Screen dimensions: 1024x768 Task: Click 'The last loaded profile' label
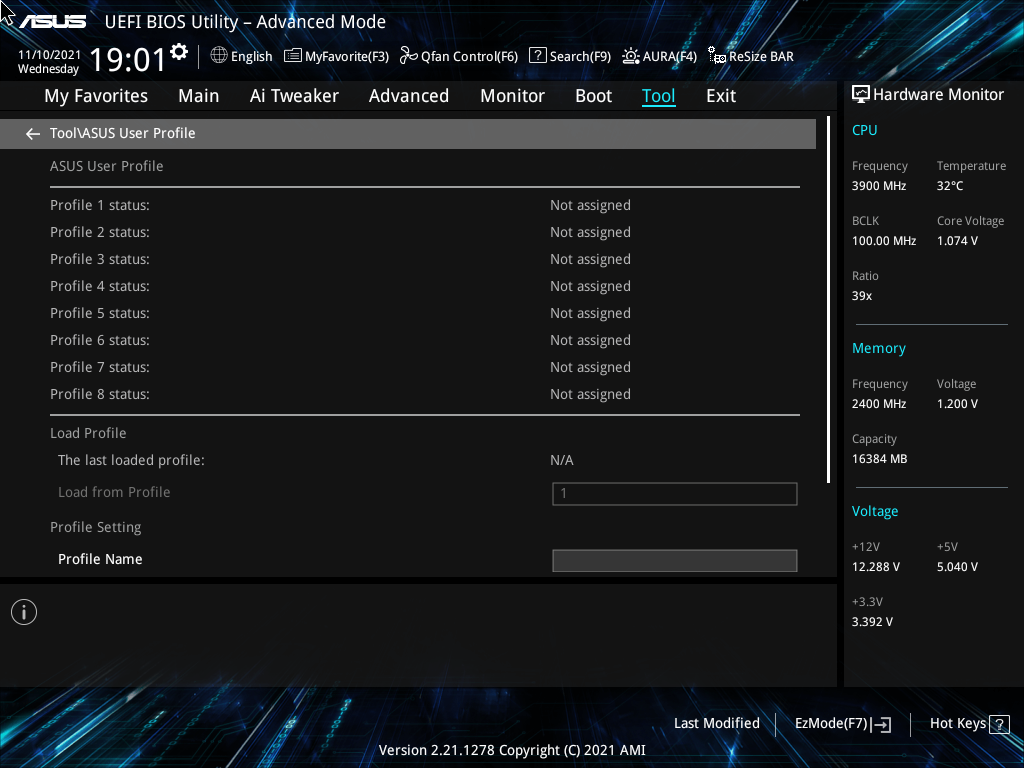131,460
